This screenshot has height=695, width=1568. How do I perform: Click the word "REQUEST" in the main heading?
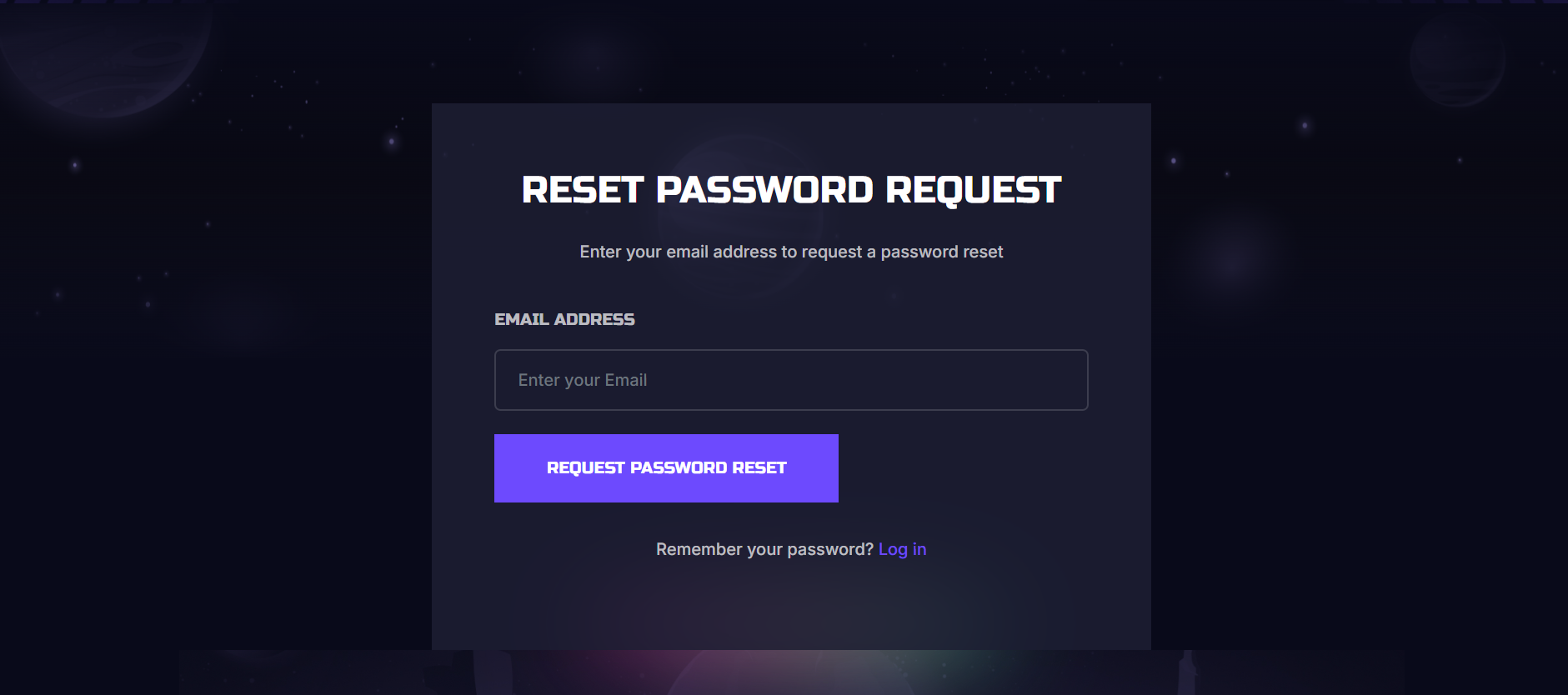(973, 190)
